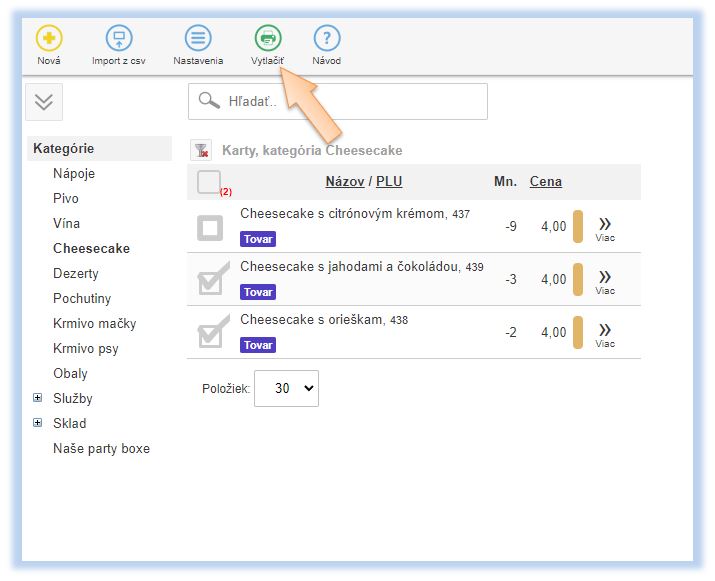Screen dimensions: 715x581
Task: Open the Položiek count dropdown
Action: tap(286, 389)
